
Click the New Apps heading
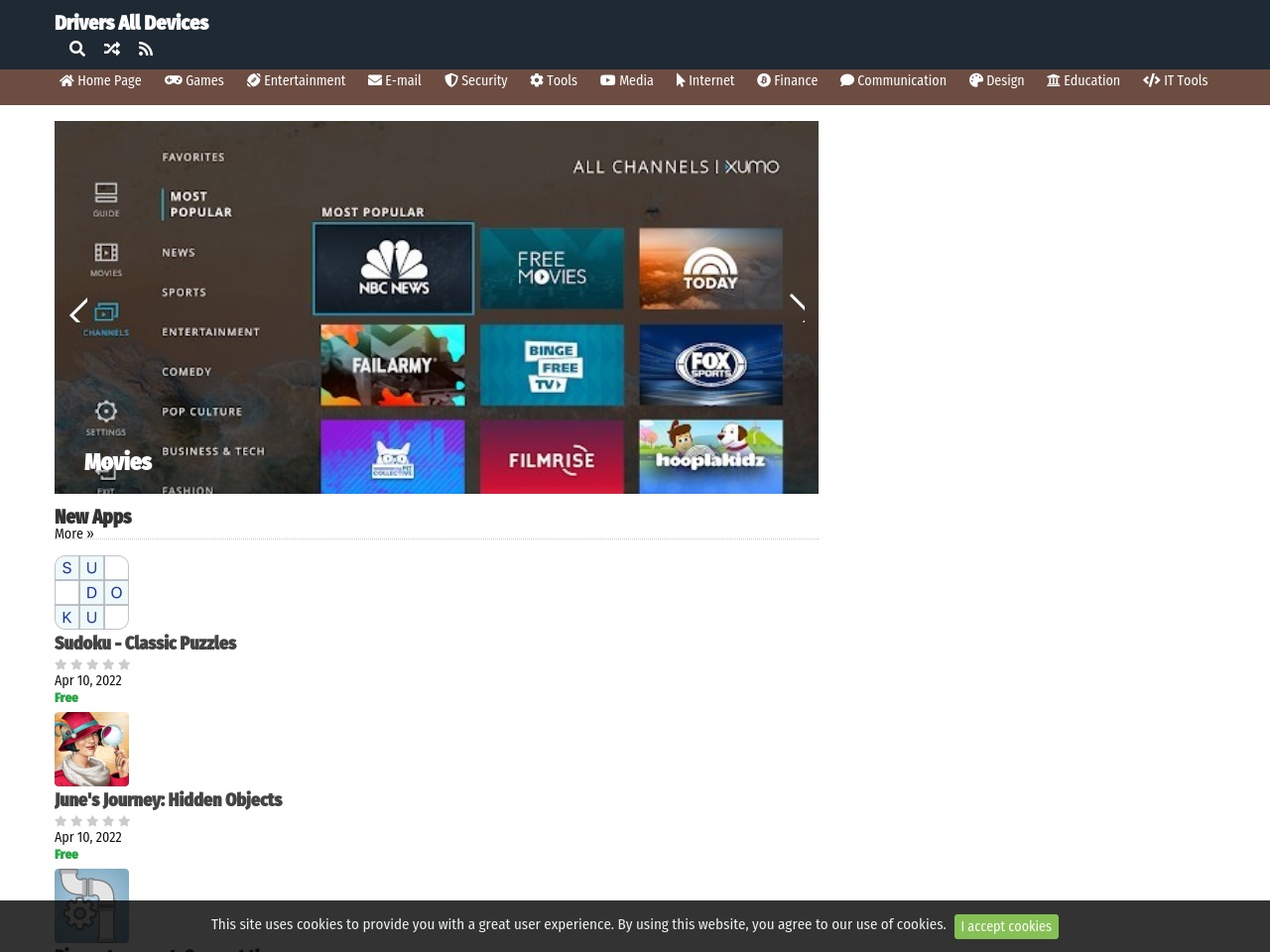pos(93,517)
